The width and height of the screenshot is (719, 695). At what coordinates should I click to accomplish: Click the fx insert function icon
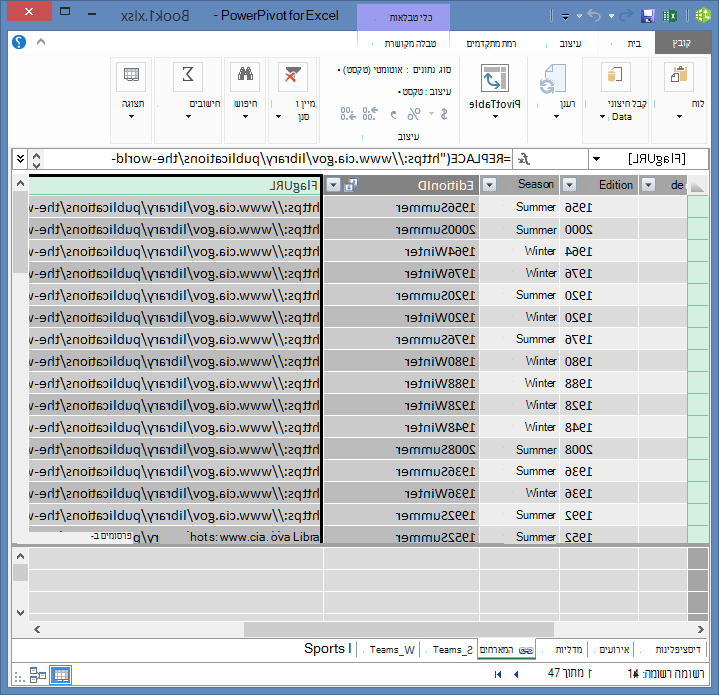point(524,159)
